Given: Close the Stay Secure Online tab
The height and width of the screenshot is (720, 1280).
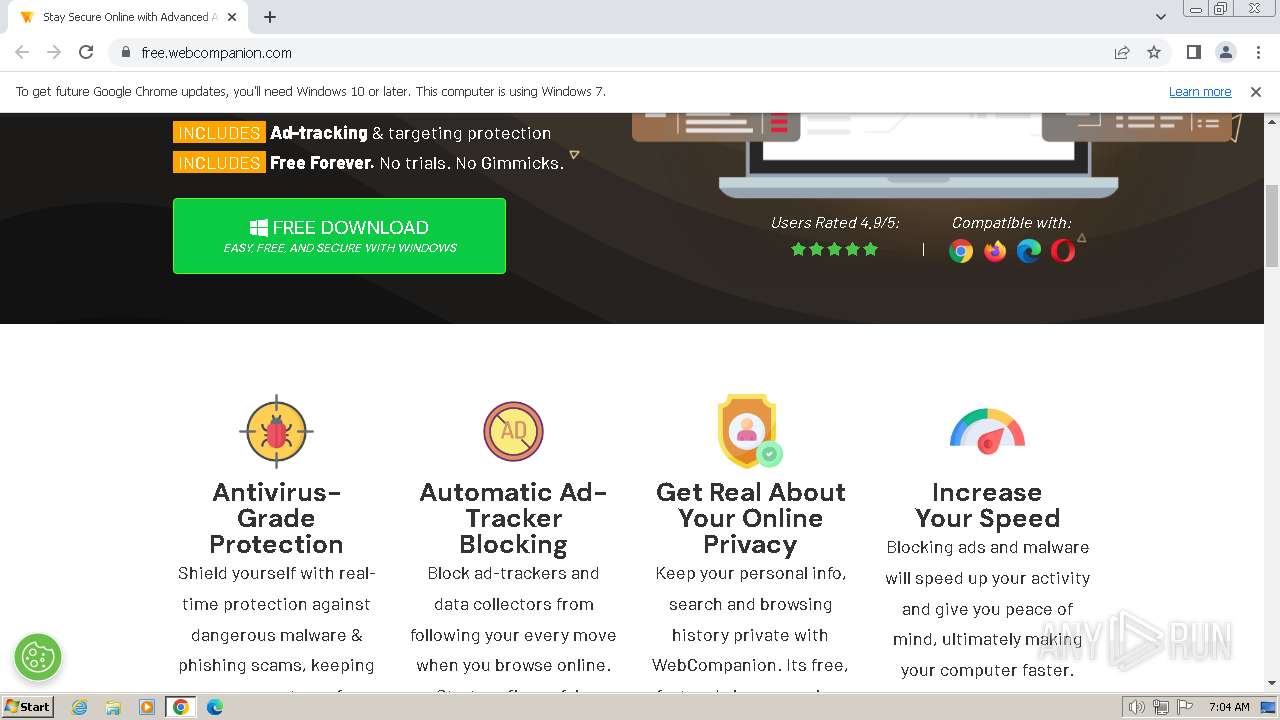Looking at the screenshot, I should point(232,17).
